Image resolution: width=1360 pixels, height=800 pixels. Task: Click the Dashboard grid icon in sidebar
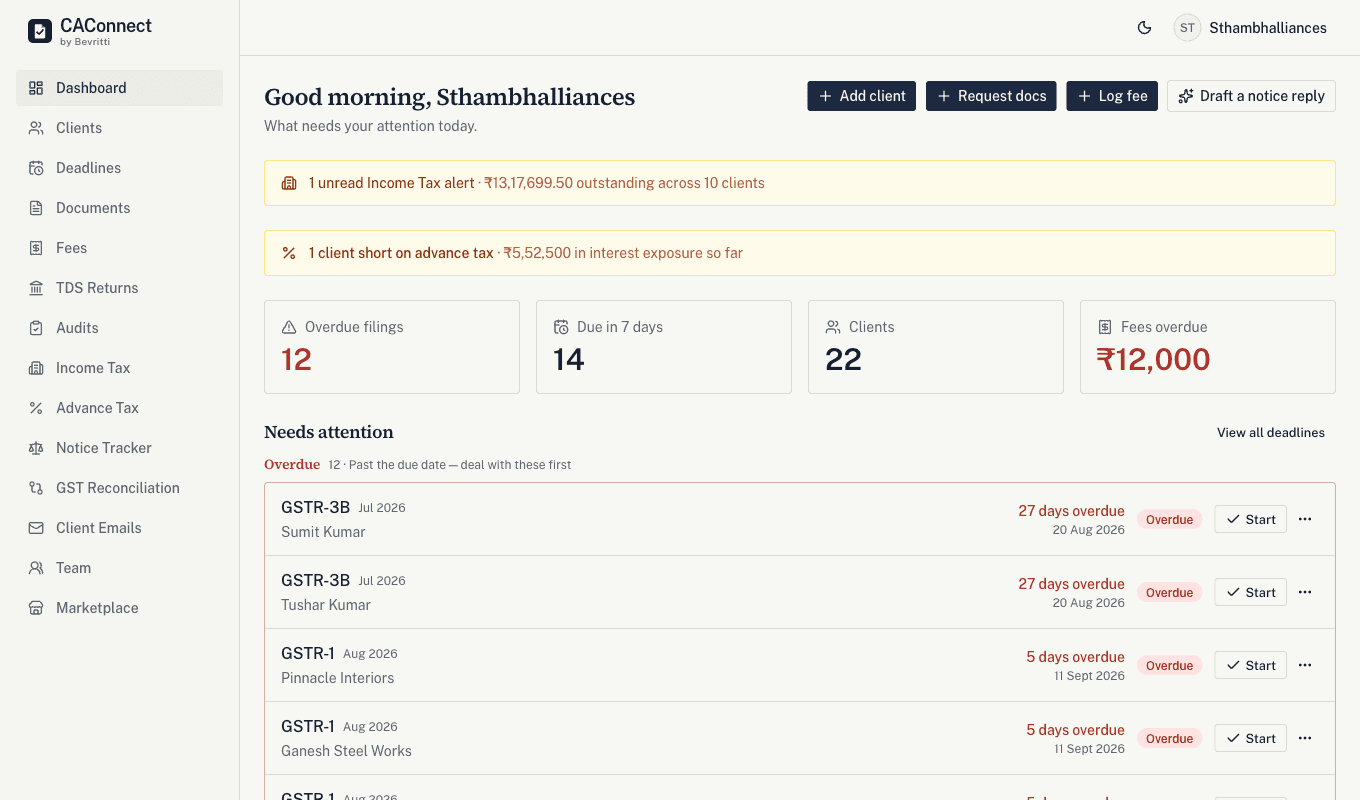point(36,88)
